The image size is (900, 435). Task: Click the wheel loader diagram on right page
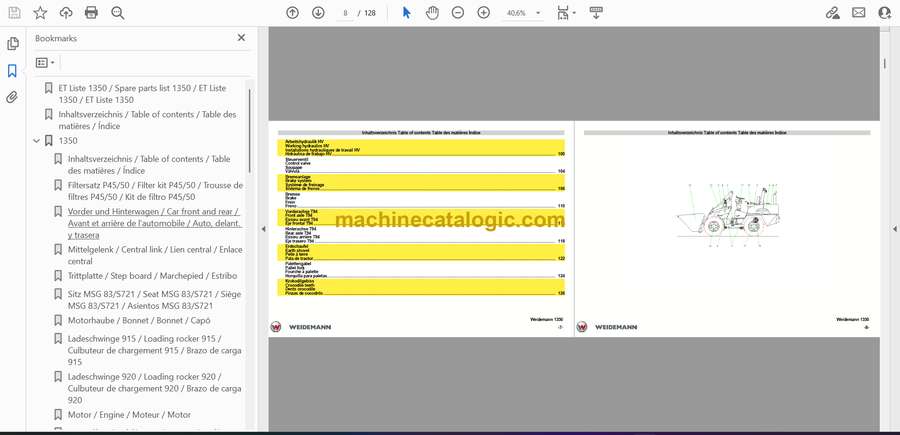coord(728,215)
